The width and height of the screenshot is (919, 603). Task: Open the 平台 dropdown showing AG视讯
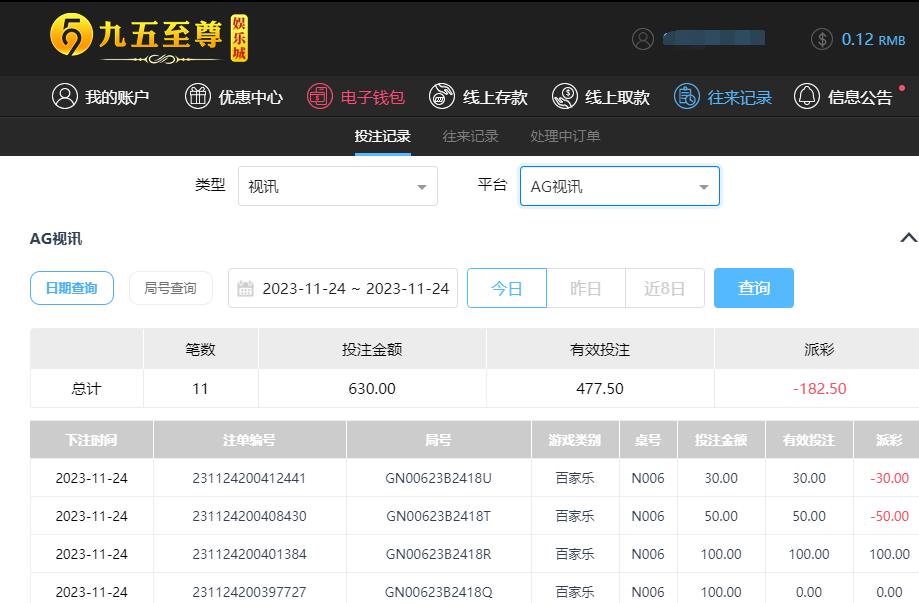point(619,187)
